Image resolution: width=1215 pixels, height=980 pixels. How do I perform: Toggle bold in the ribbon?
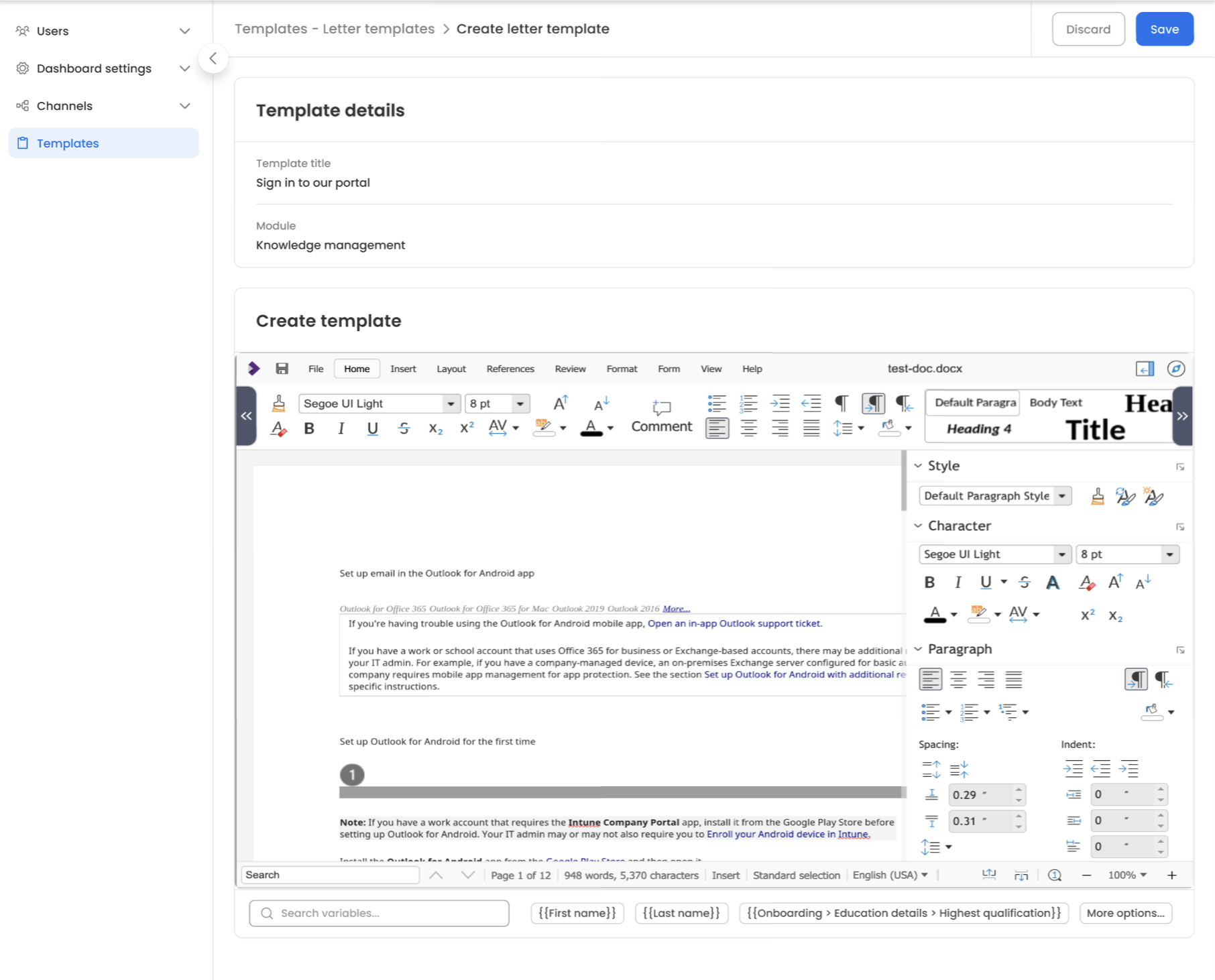pyautogui.click(x=309, y=429)
